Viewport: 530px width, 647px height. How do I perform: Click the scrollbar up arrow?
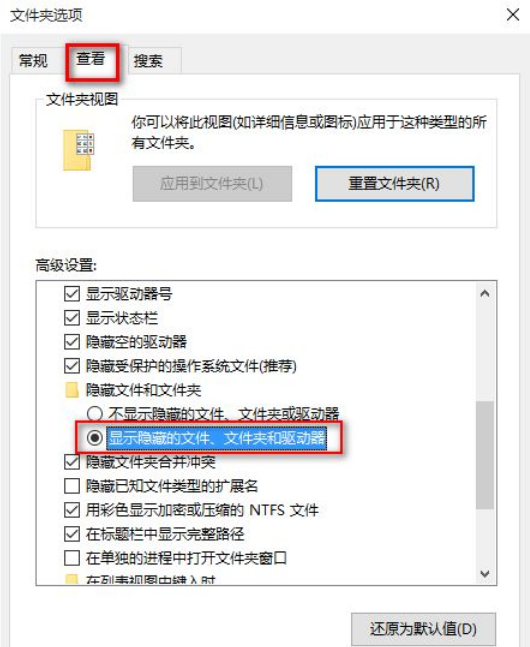pos(485,293)
